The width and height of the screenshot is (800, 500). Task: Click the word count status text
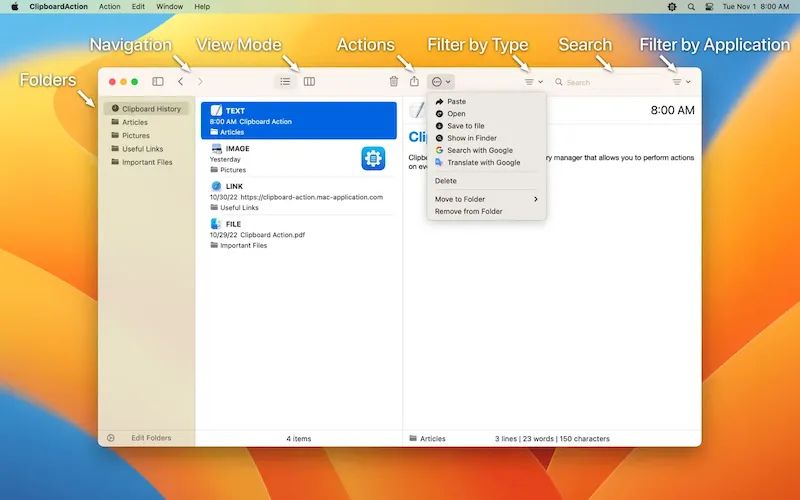[552, 438]
